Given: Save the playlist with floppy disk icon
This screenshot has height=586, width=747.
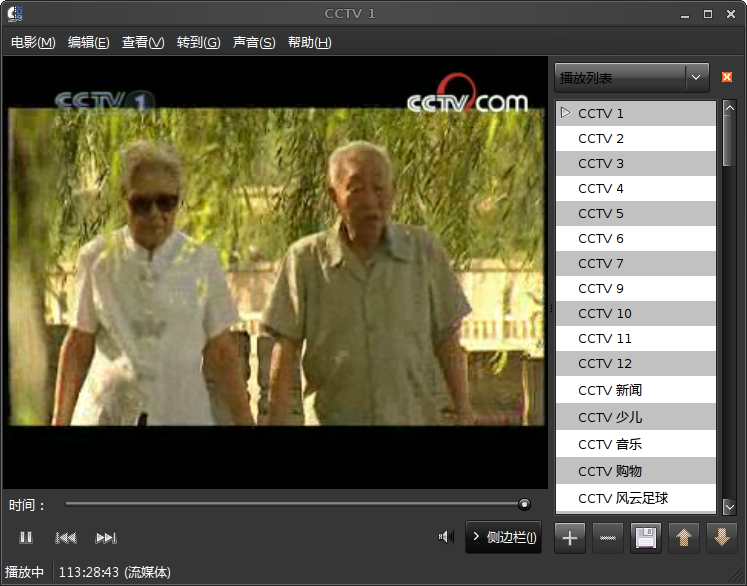Looking at the screenshot, I should click(646, 538).
